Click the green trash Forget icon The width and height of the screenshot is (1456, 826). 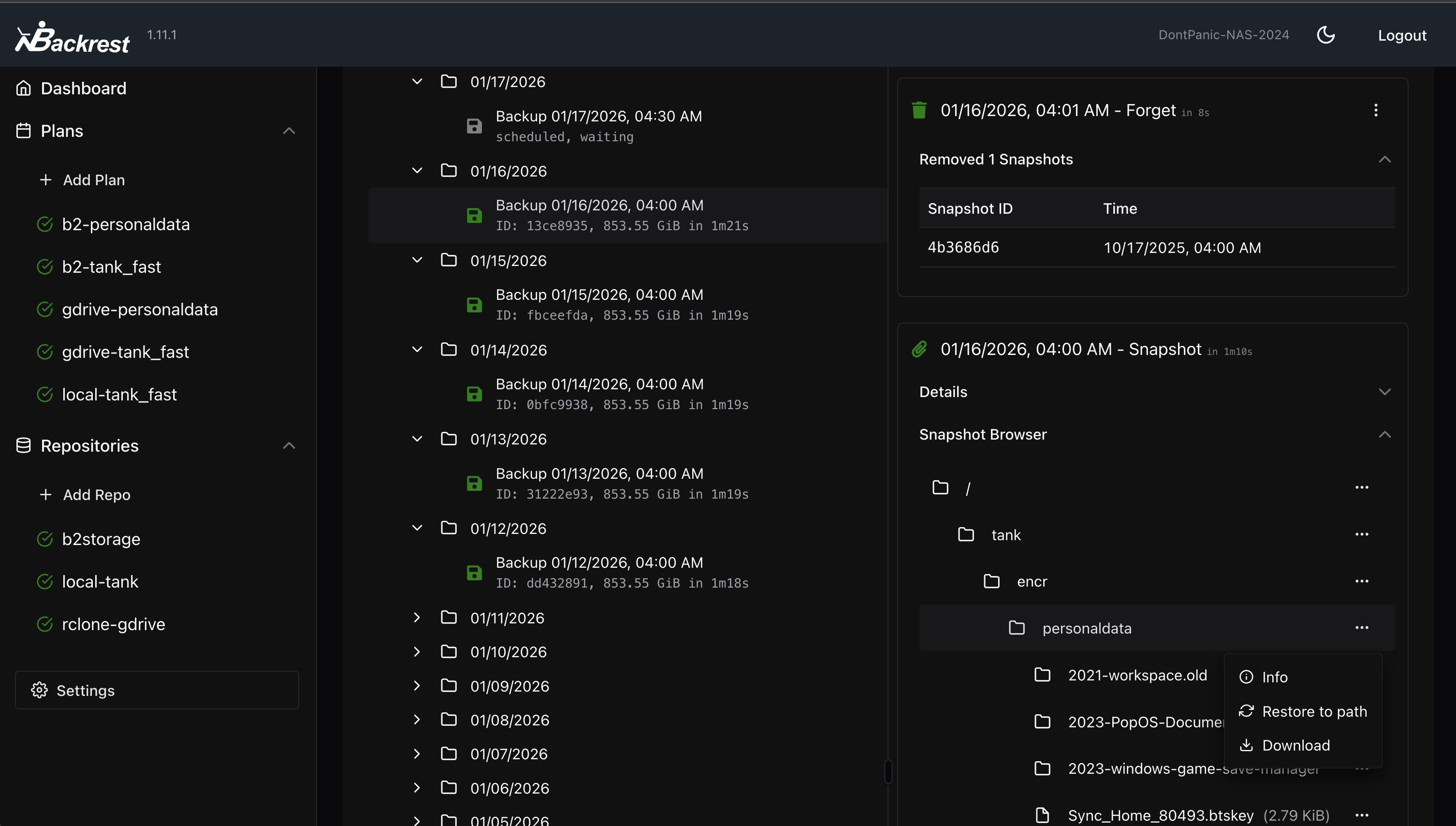[x=919, y=110]
